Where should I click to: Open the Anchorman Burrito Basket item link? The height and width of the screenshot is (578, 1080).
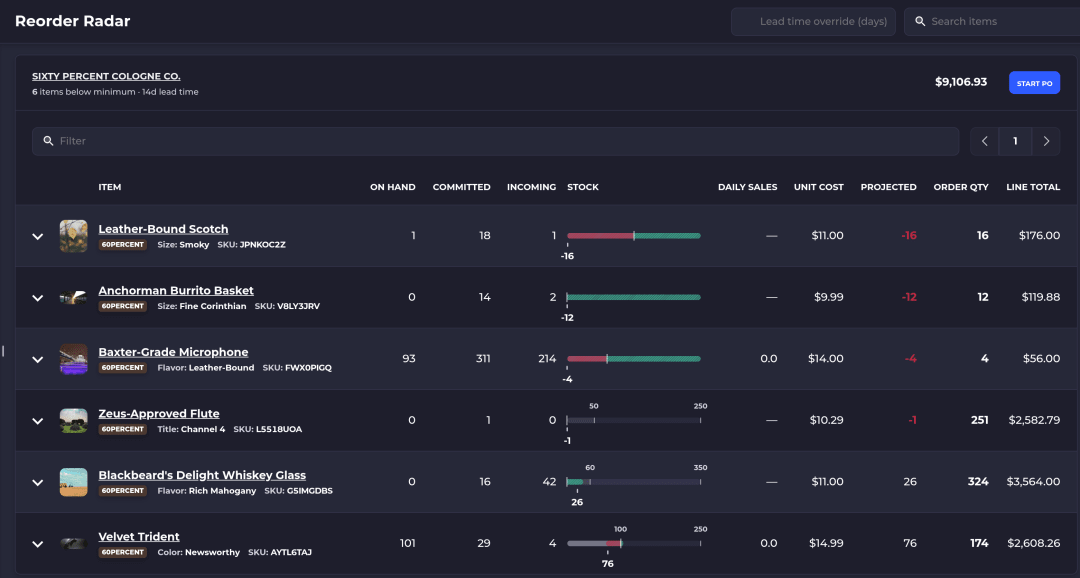(x=176, y=290)
